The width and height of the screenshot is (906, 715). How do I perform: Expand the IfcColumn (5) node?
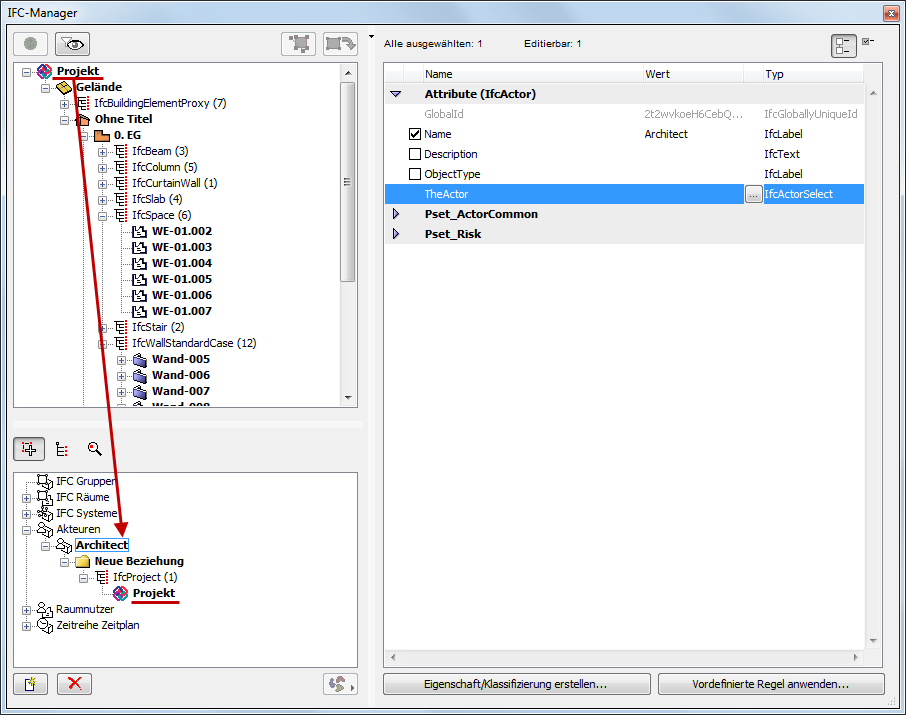(102, 168)
